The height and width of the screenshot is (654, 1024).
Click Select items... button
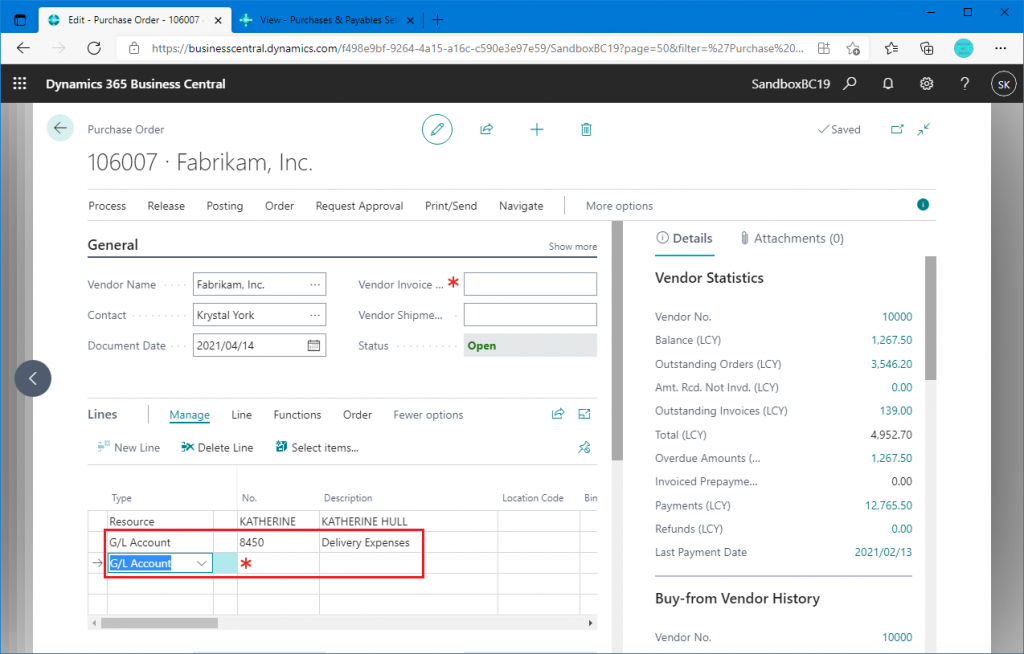[317, 448]
